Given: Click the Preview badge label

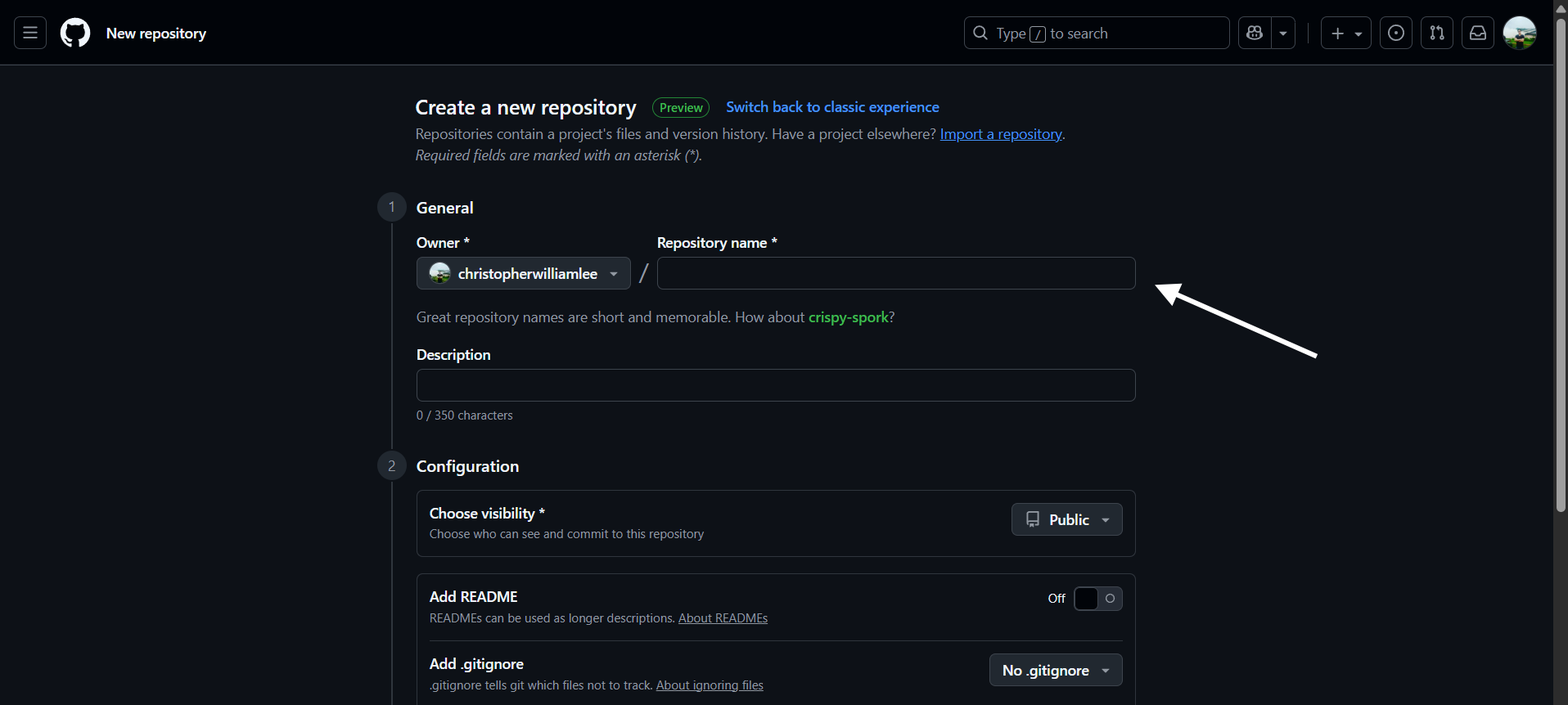Looking at the screenshot, I should pyautogui.click(x=681, y=108).
